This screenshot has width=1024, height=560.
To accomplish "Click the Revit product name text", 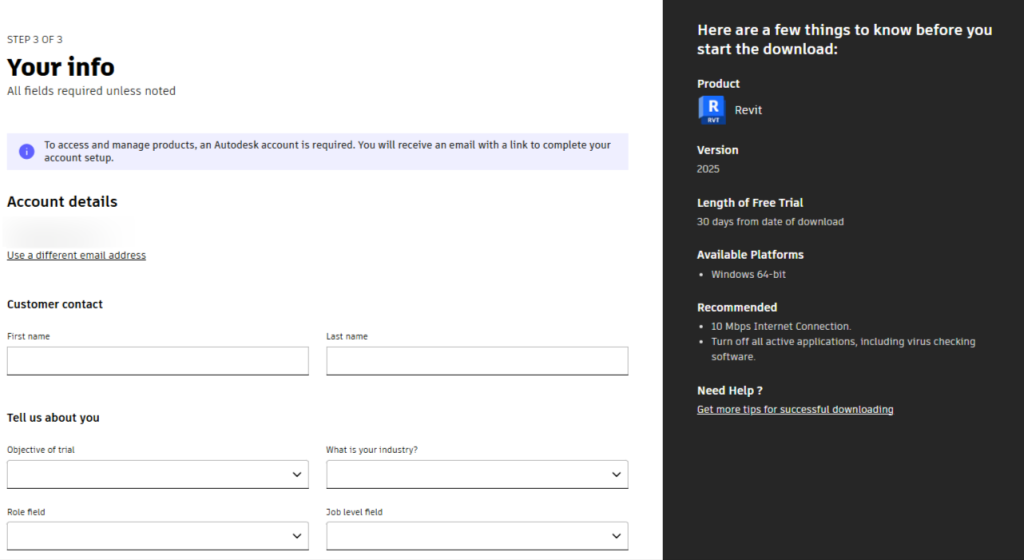I will point(748,110).
